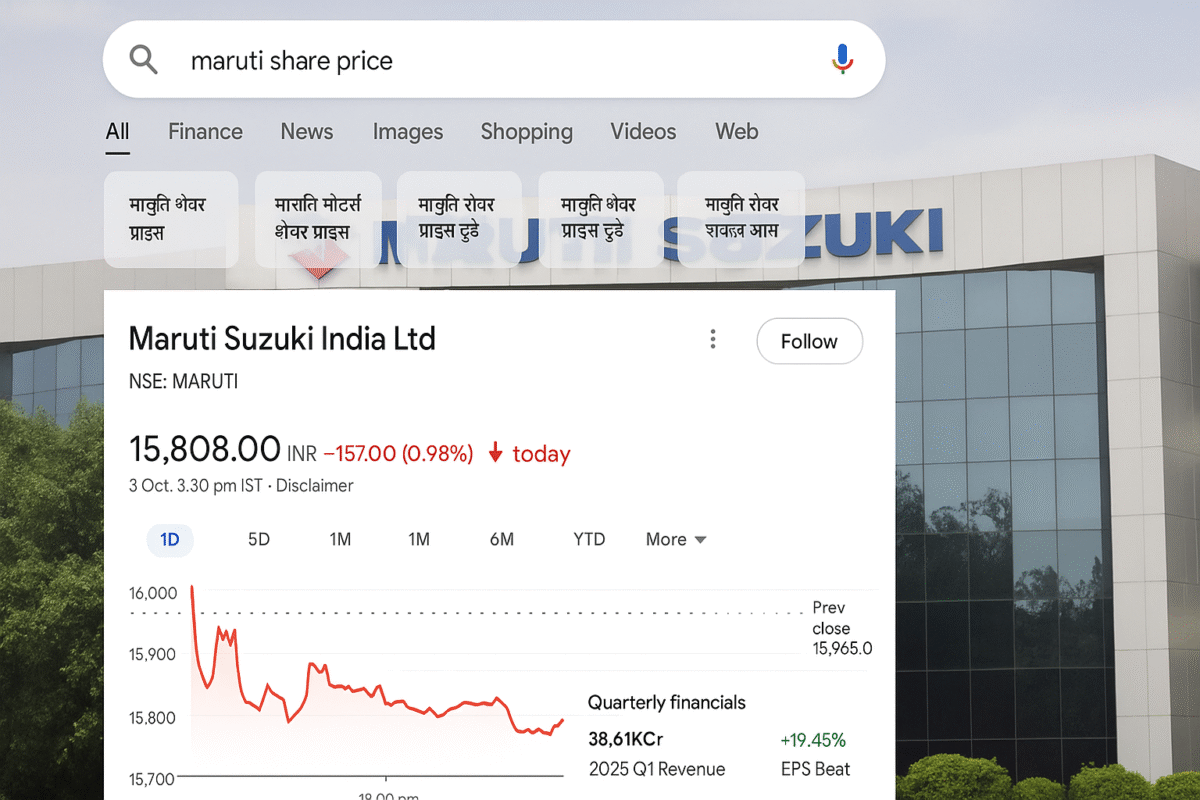Image resolution: width=1200 pixels, height=800 pixels.
Task: Click the magnifying glass search icon
Action: [x=143, y=59]
